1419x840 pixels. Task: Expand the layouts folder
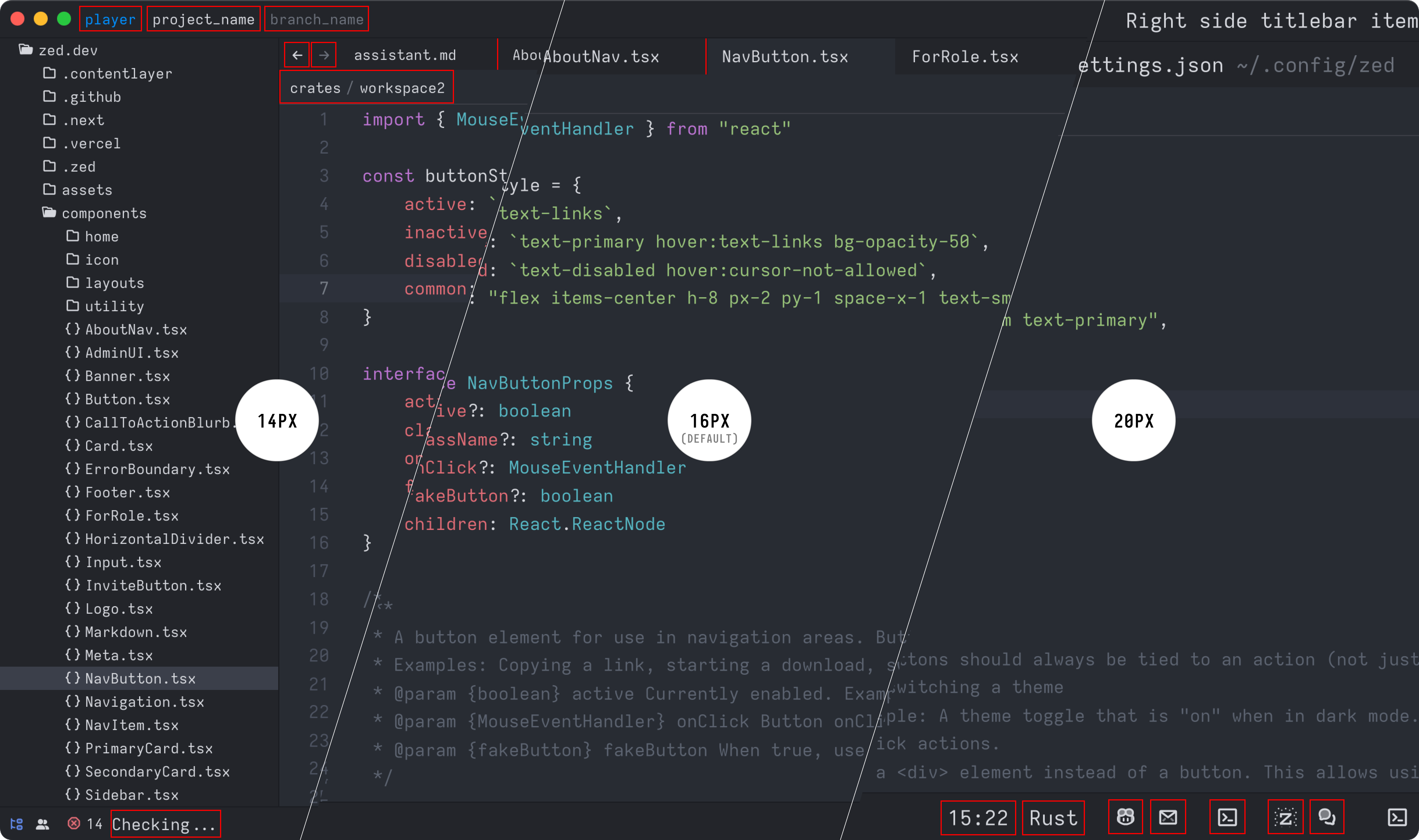point(114,283)
